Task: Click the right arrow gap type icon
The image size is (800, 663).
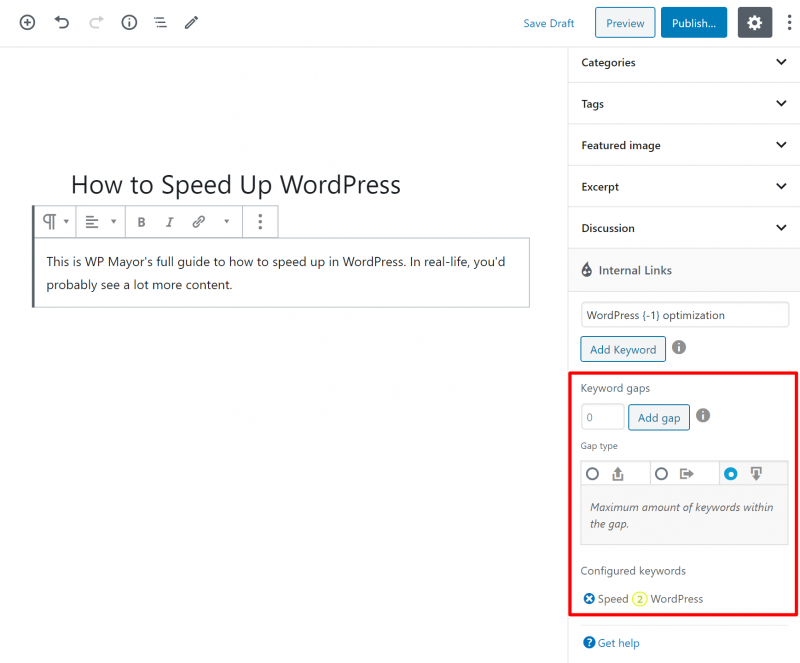Action: pos(687,474)
